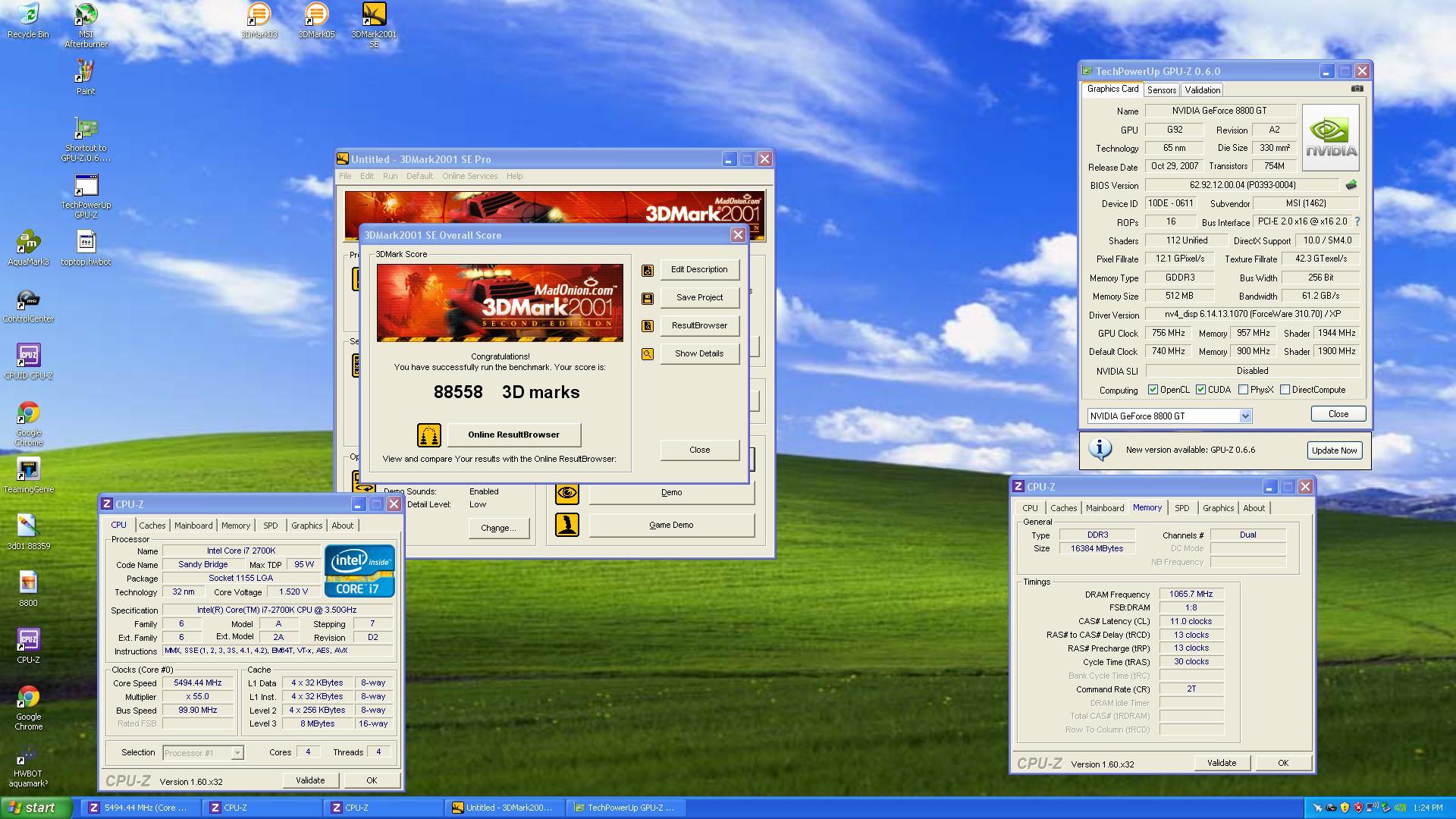Open toptop.hwbot file icon
The width and height of the screenshot is (1456, 819).
86,248
